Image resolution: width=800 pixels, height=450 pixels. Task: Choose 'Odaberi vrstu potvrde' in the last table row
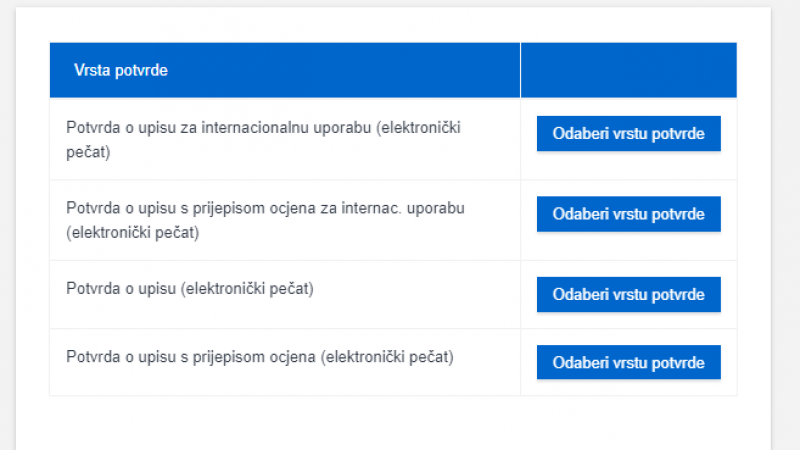pos(628,362)
